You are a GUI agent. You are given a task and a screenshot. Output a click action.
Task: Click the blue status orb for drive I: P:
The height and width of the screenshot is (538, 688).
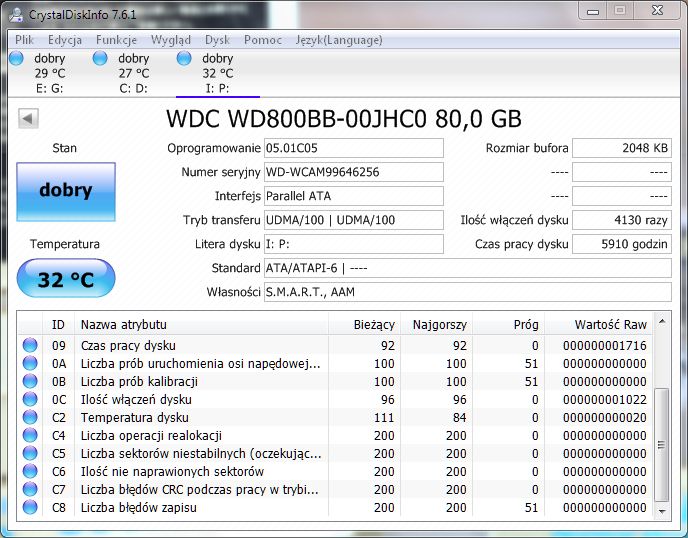184,58
